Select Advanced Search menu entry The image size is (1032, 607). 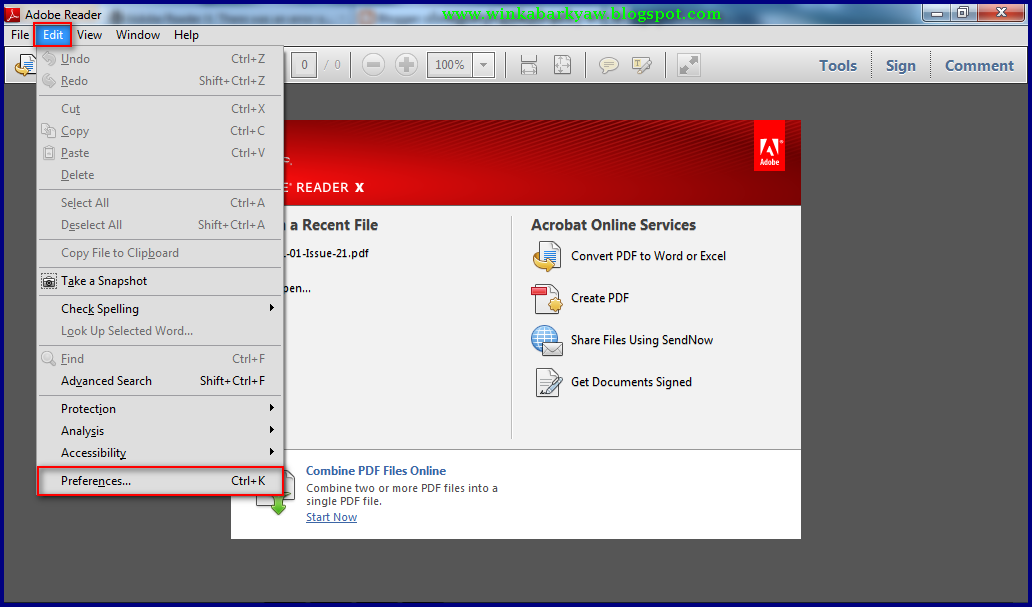pos(161,381)
